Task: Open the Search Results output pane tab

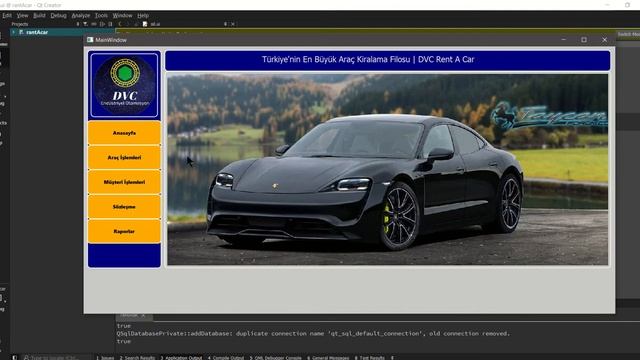Action: 137,358
